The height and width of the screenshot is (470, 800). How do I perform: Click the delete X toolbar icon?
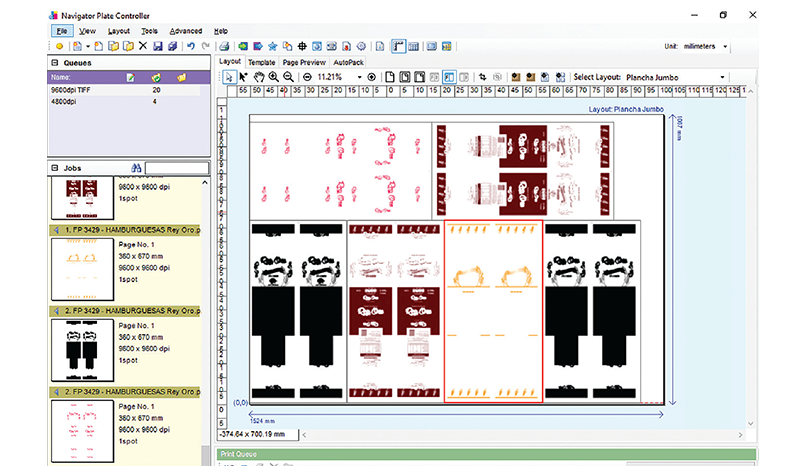[143, 46]
